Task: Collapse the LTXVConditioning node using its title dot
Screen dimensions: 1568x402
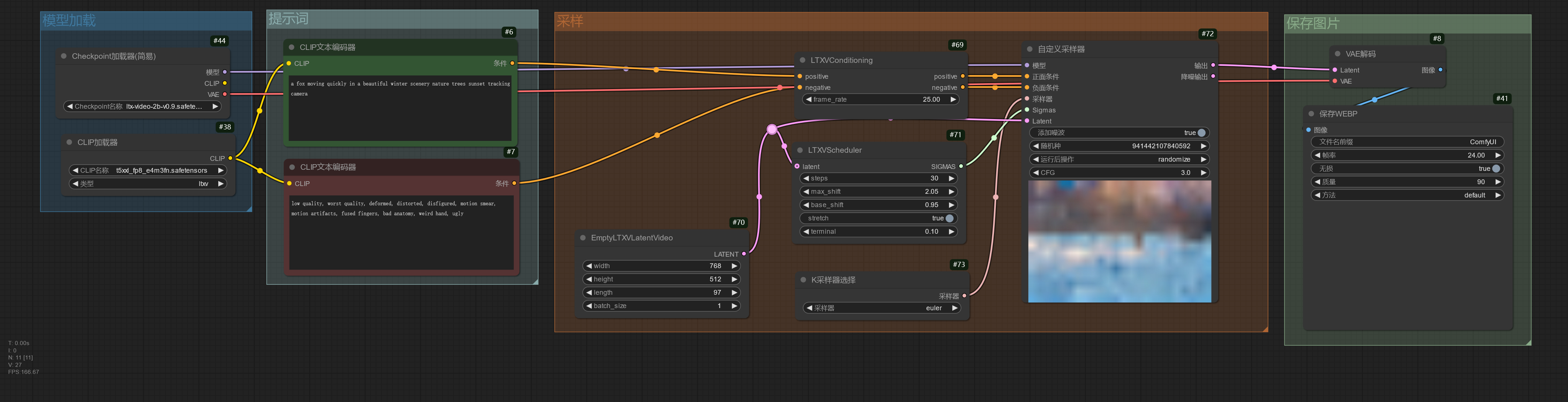Action: pos(803,60)
